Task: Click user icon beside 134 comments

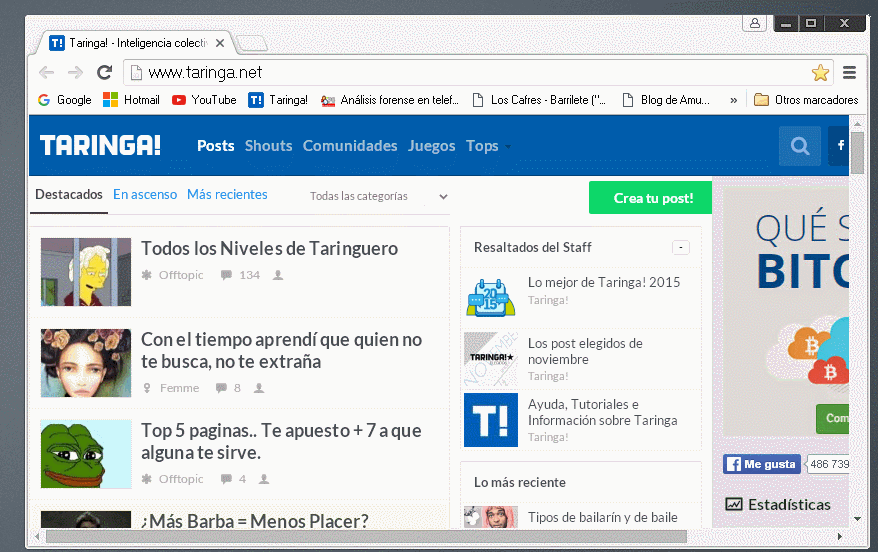Action: (278, 275)
